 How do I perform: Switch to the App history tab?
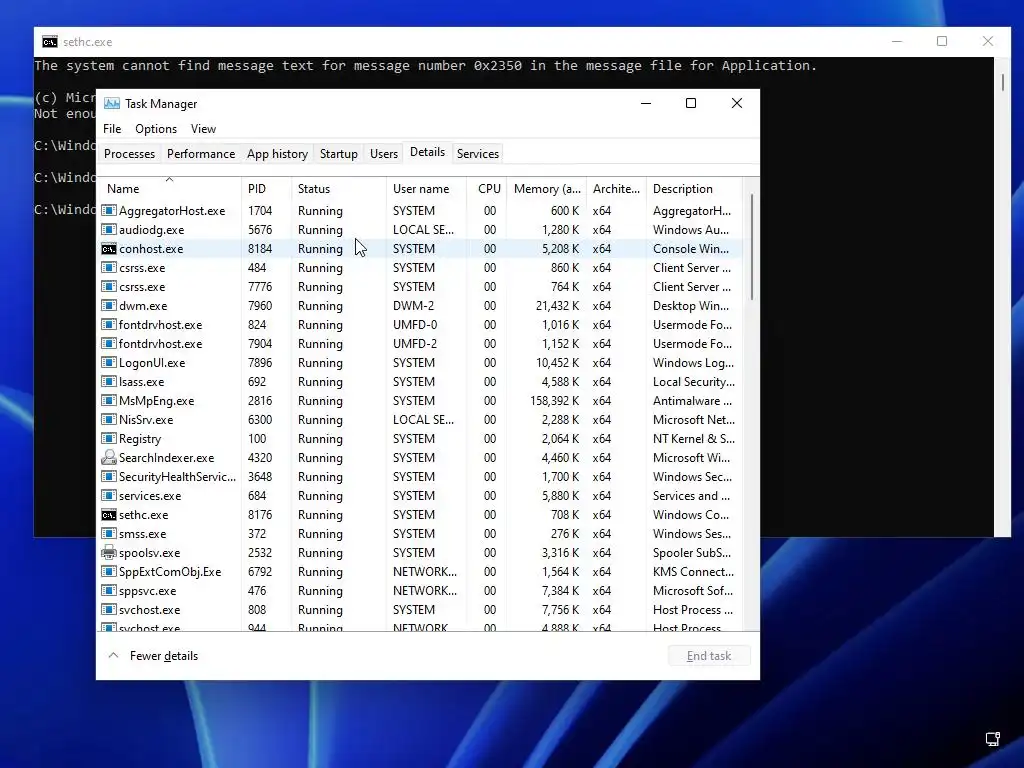277,153
